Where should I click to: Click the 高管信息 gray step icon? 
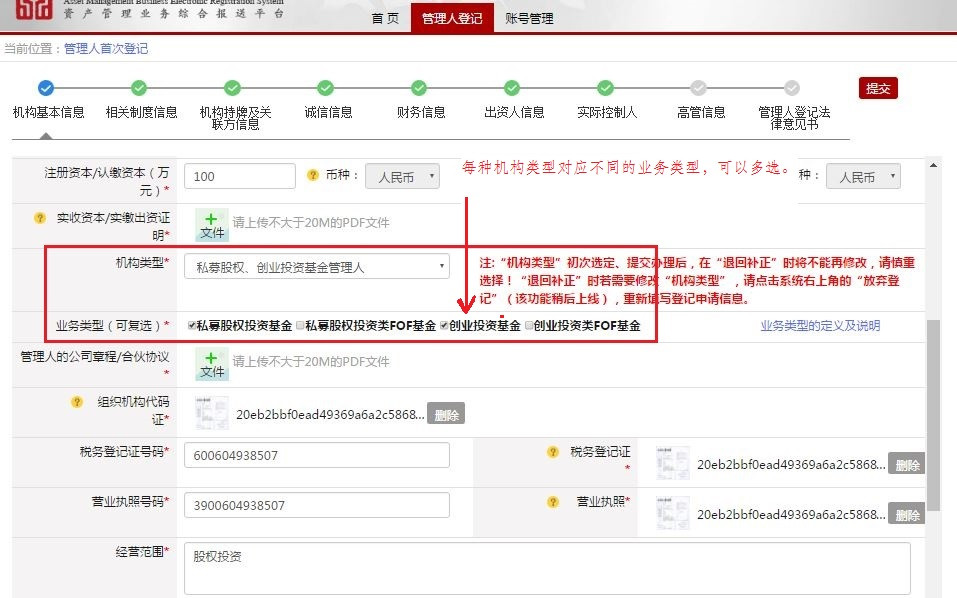click(x=699, y=88)
